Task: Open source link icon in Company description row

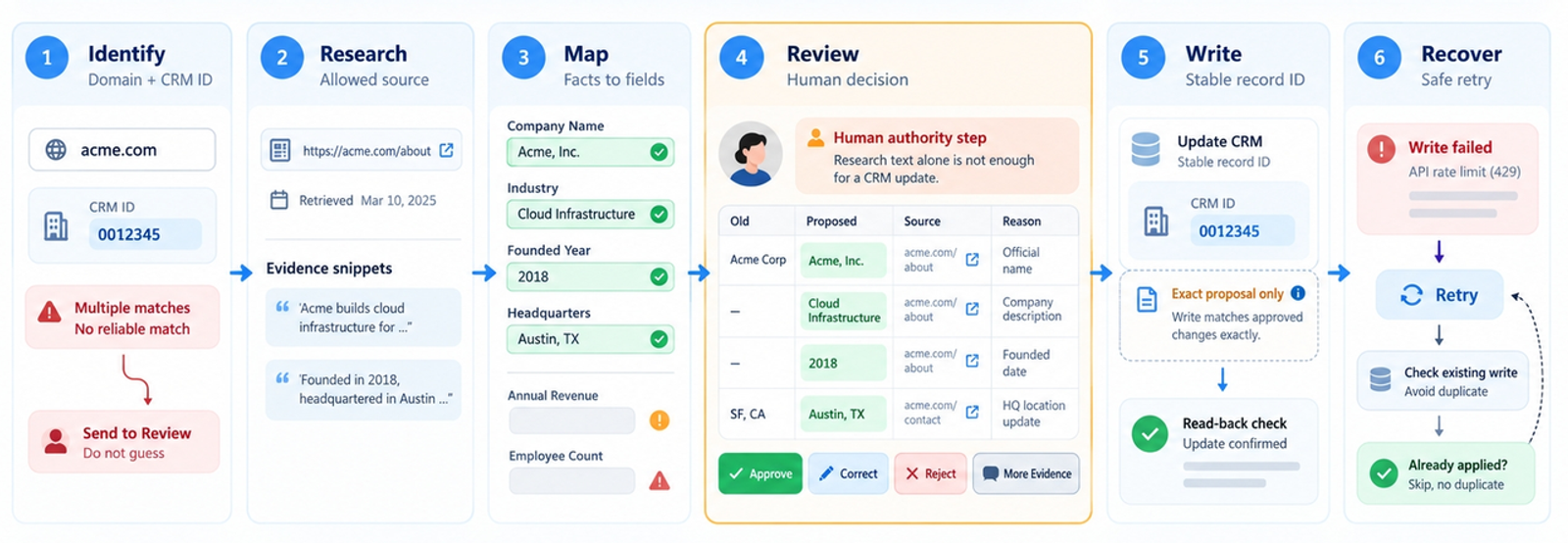Action: 972,309
